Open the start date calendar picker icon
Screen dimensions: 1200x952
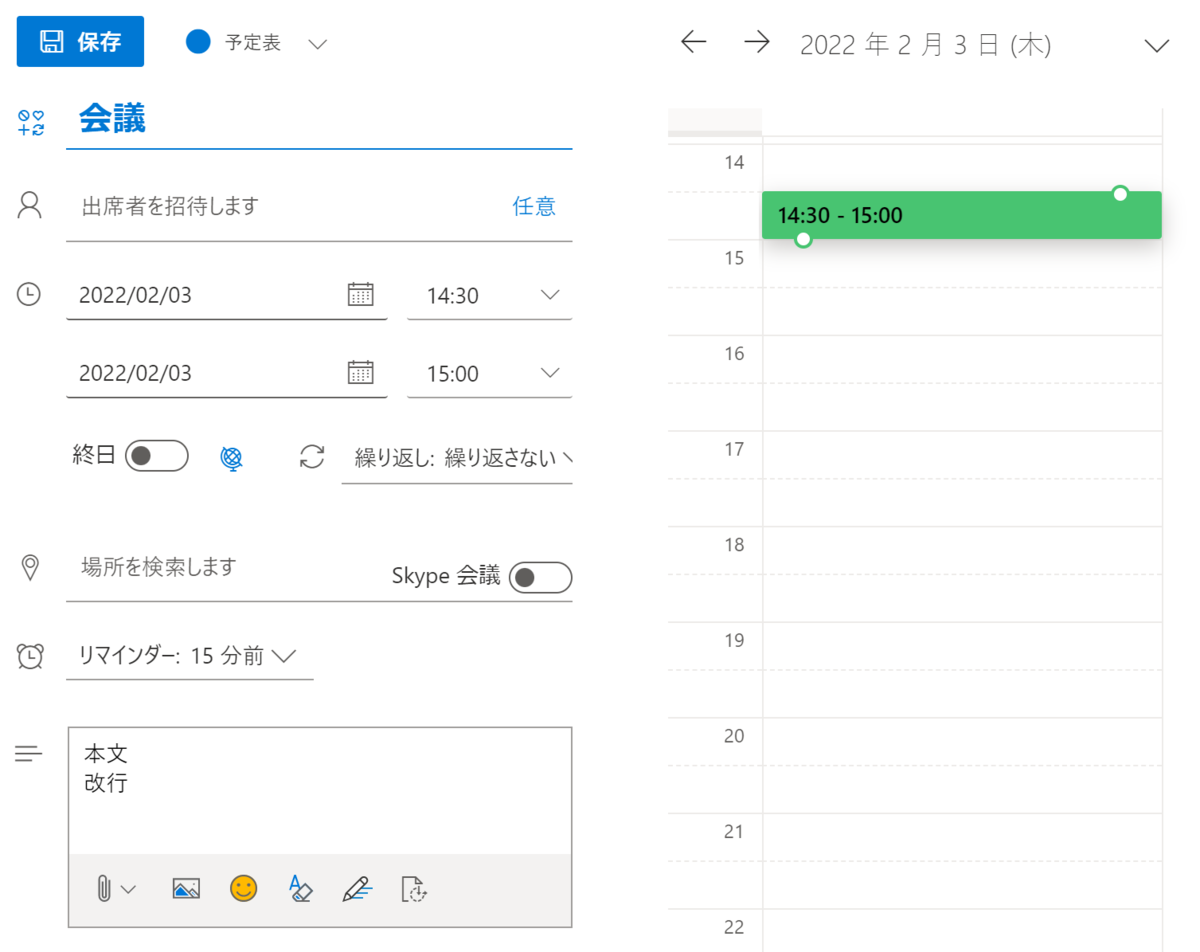pos(360,294)
